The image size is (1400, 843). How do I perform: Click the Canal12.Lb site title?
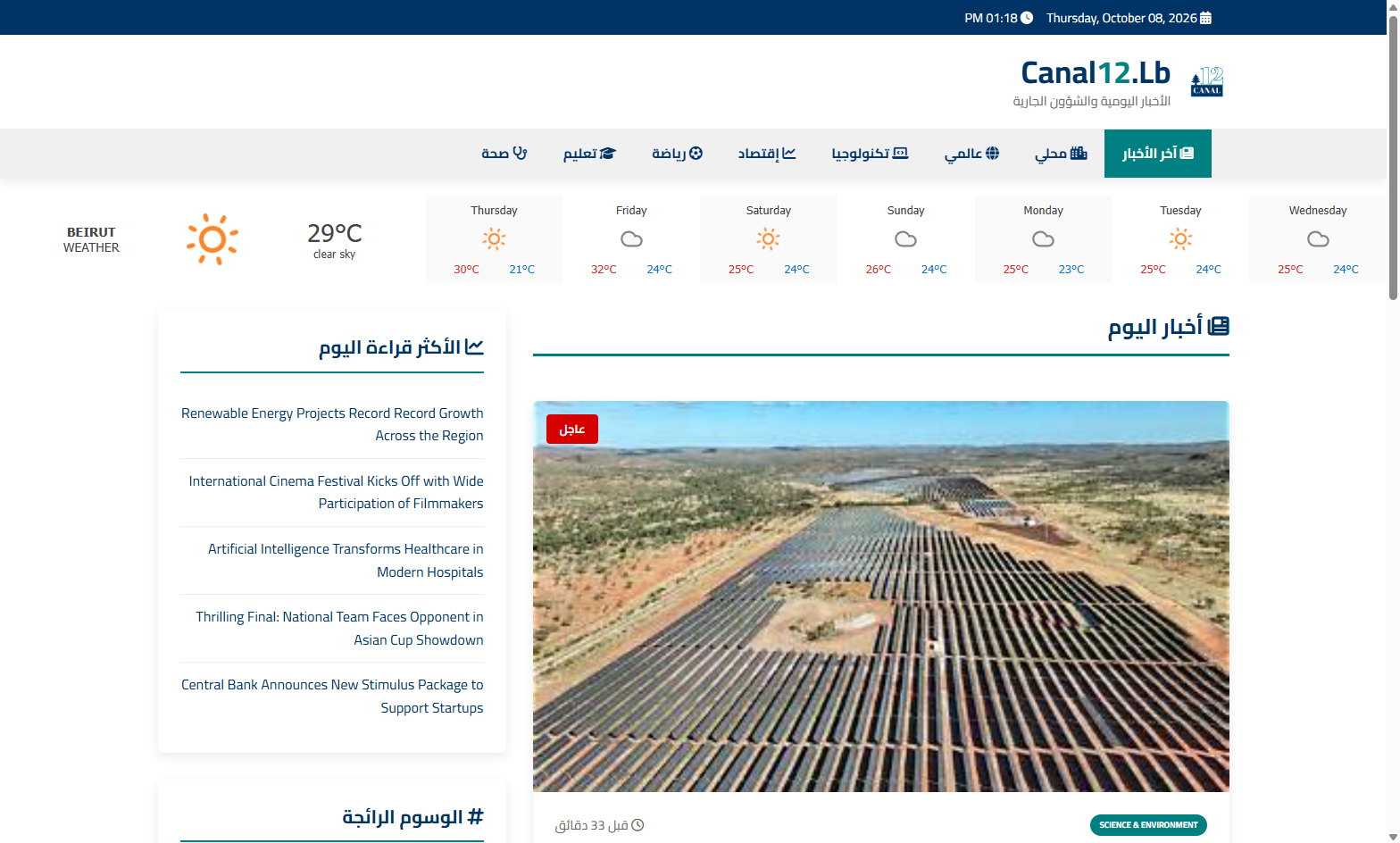[x=1096, y=73]
